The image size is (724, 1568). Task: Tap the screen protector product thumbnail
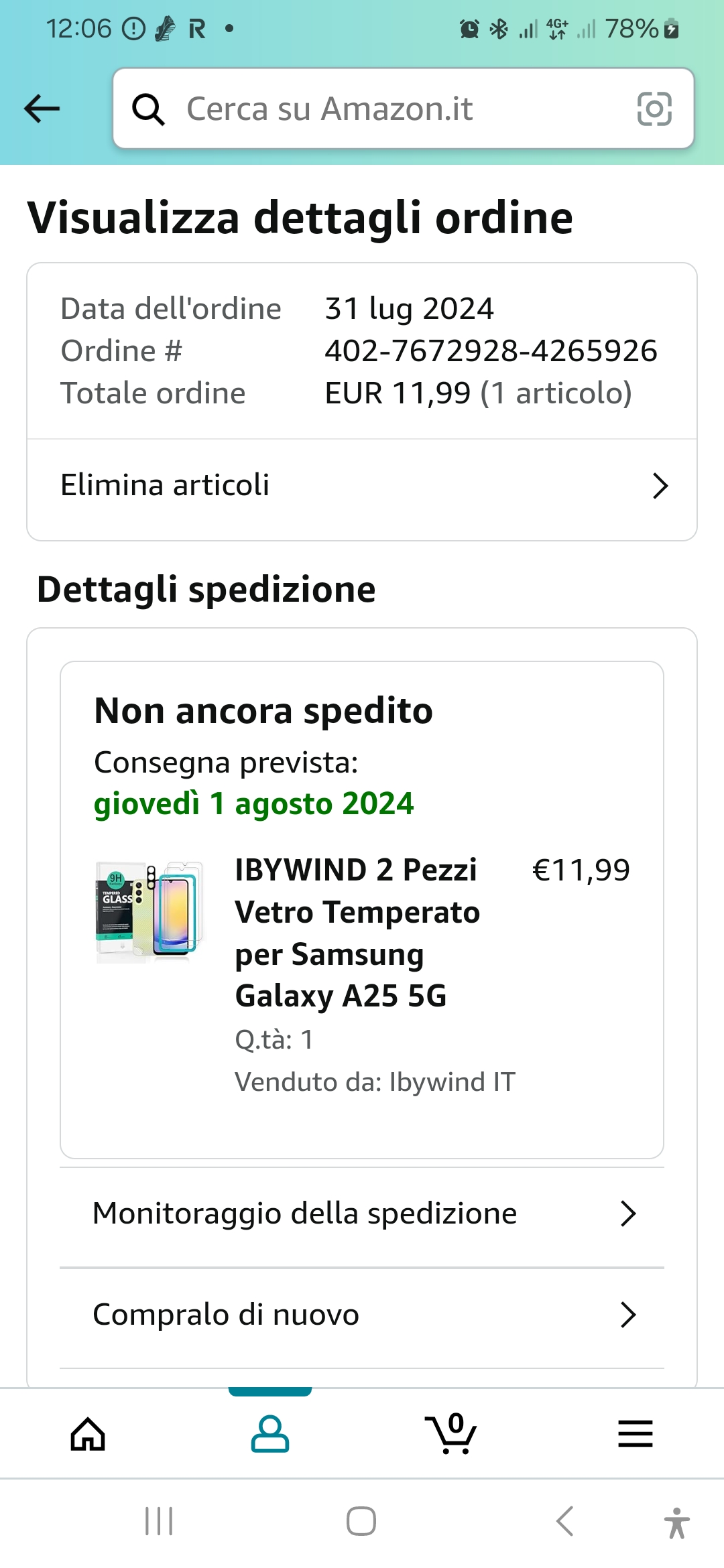pos(149,911)
